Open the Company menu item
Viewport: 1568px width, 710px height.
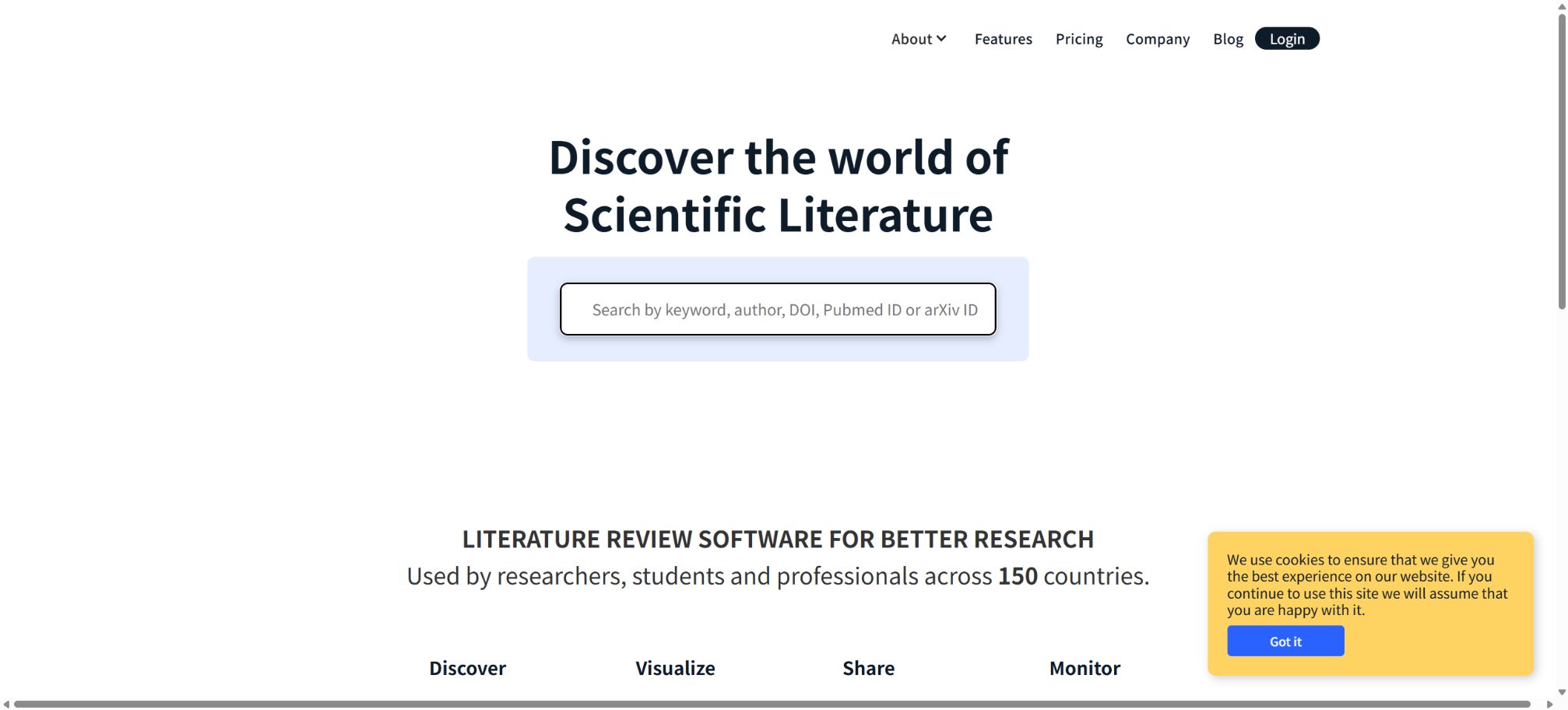[x=1157, y=39]
